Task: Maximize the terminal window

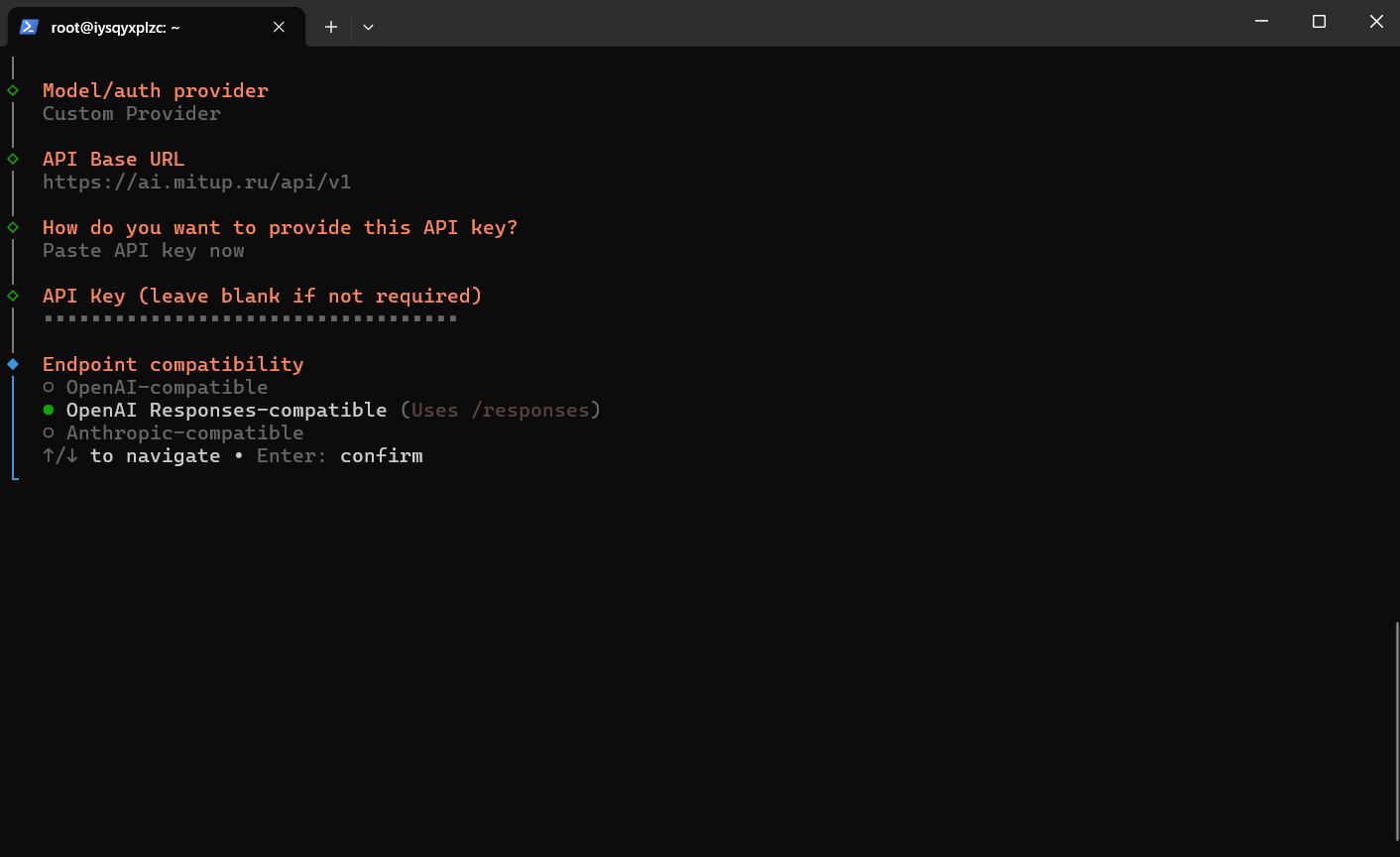Action: [1319, 21]
